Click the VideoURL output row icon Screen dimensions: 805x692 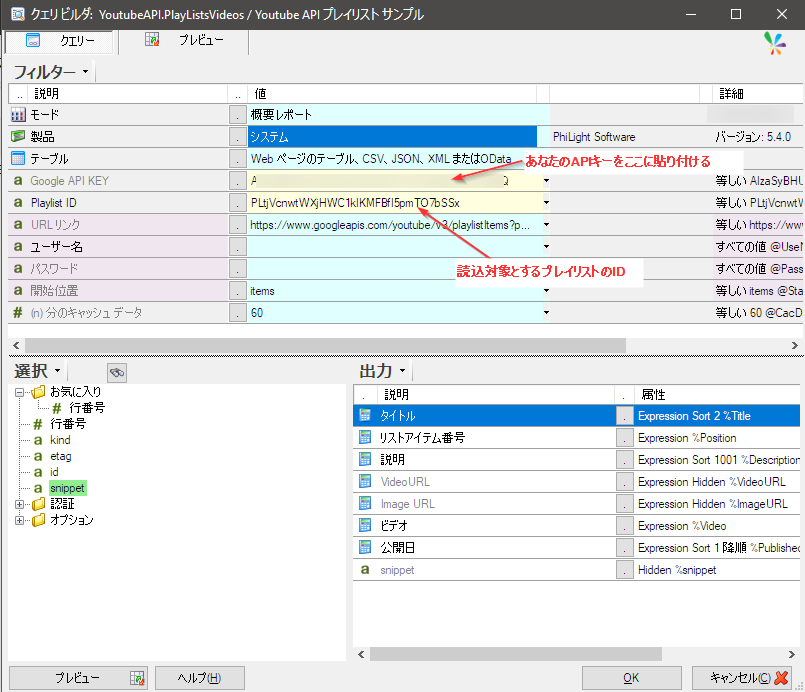tap(365, 482)
